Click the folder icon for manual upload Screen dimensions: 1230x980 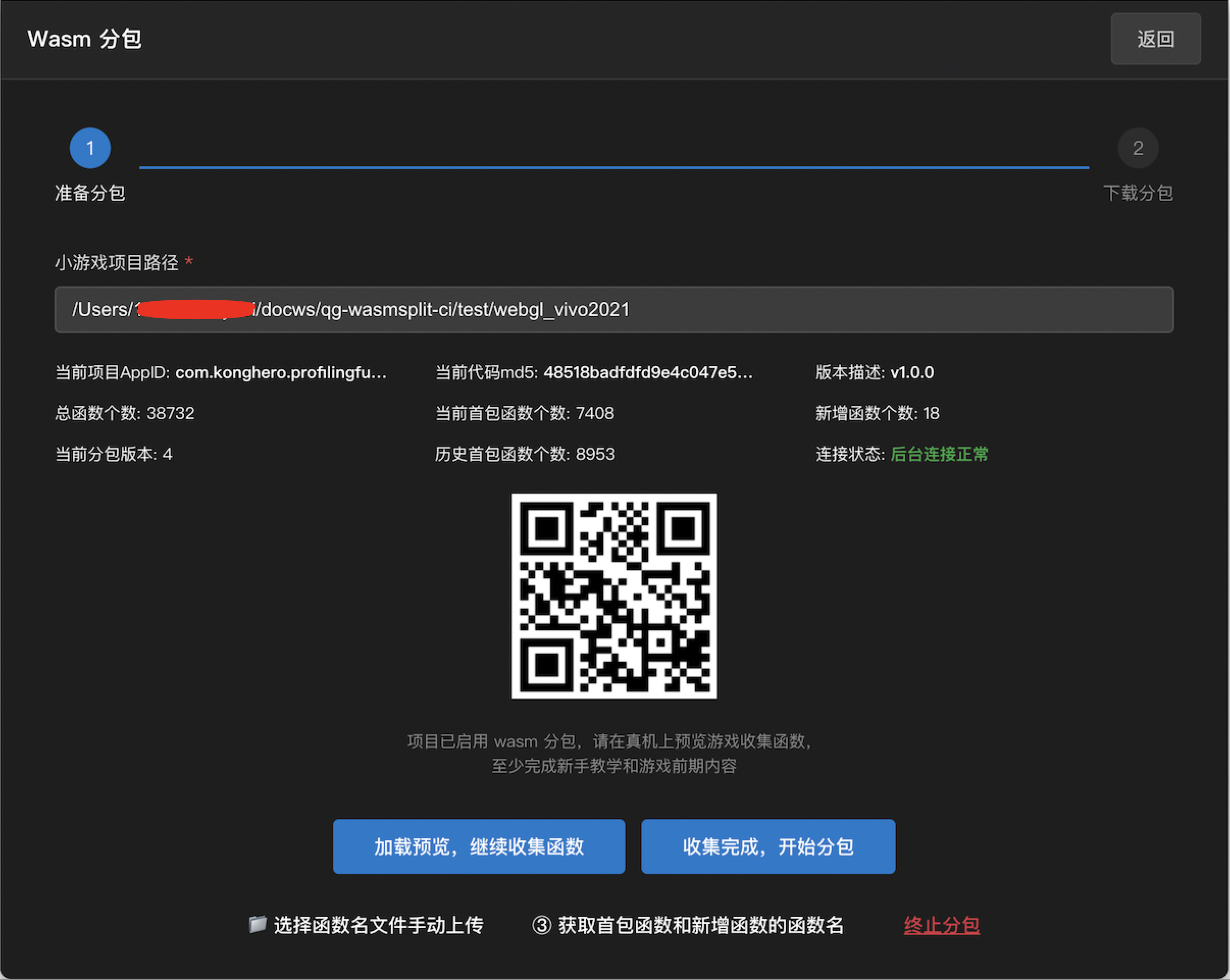(258, 924)
